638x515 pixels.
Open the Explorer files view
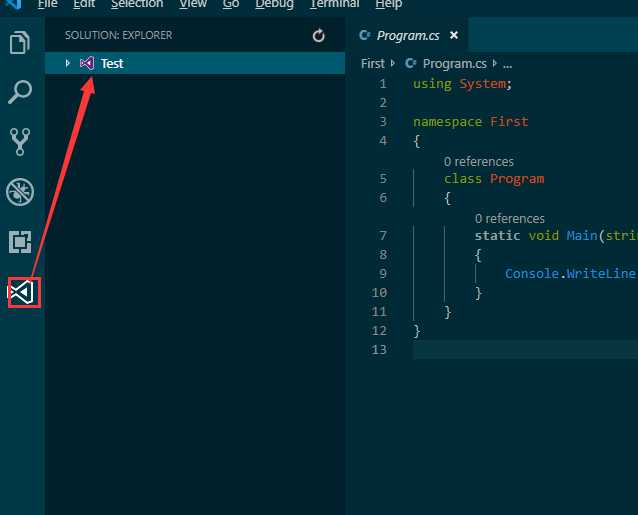click(20, 42)
